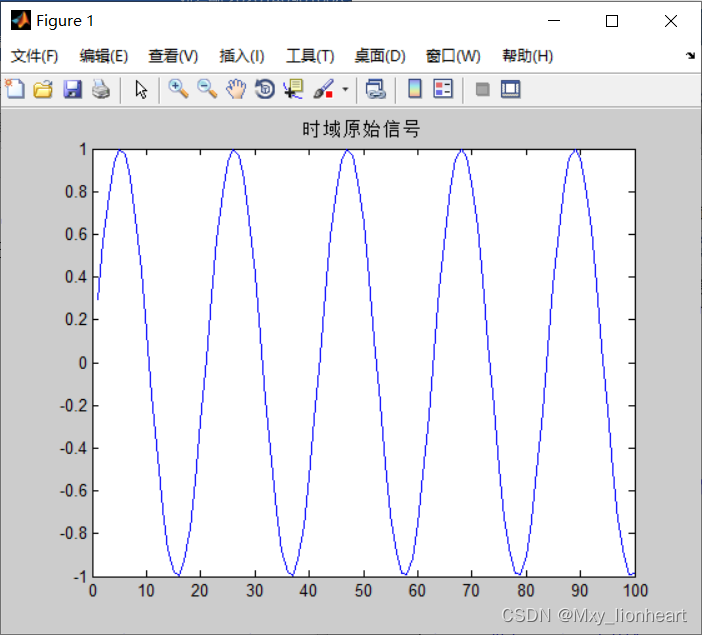Open the 桌面(D) menu

(x=380, y=56)
